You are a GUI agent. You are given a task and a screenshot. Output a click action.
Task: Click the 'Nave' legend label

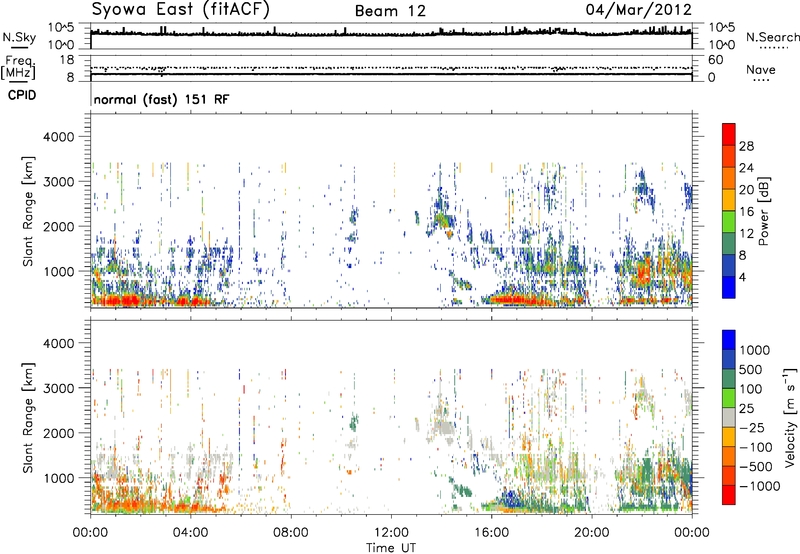[761, 69]
